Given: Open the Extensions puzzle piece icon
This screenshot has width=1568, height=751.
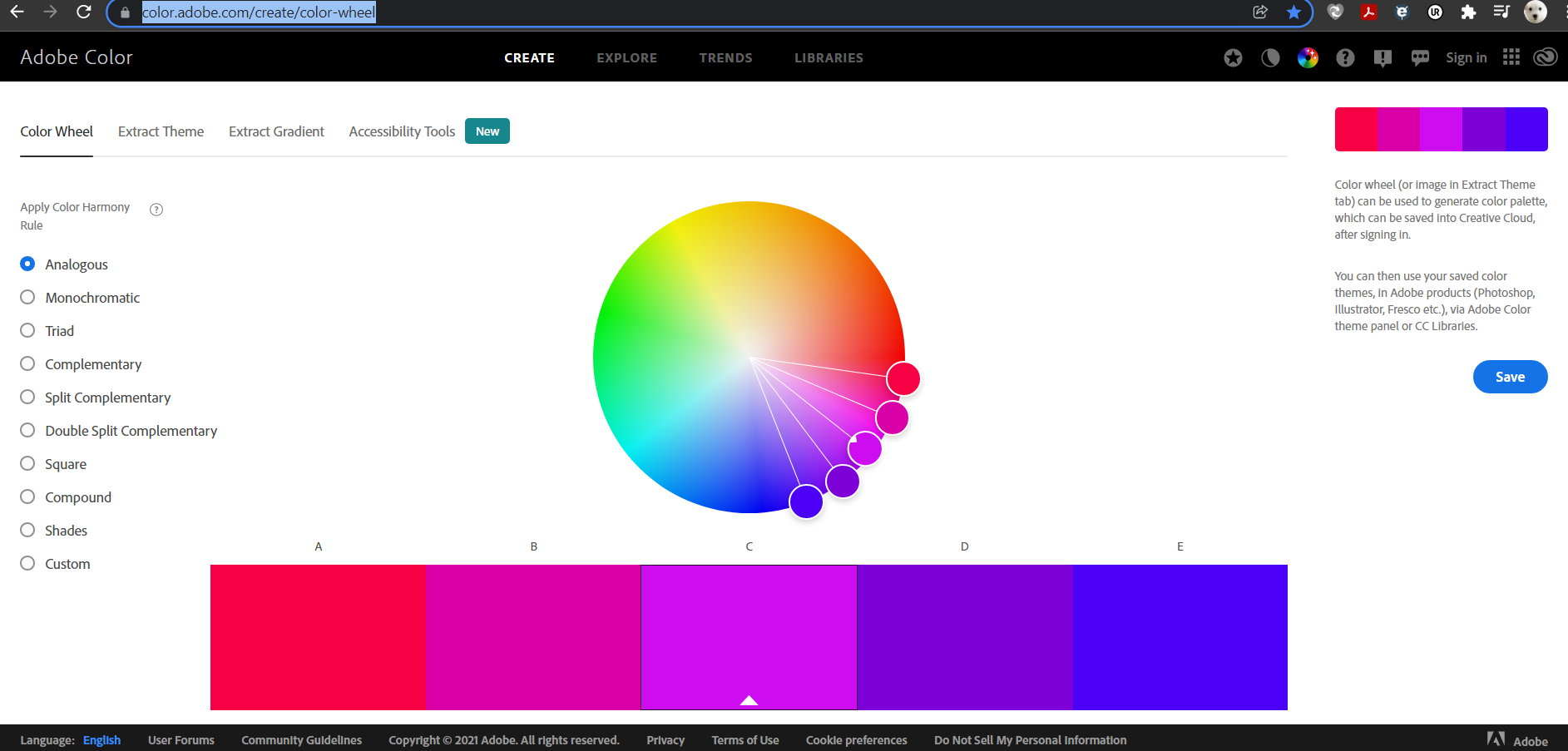Looking at the screenshot, I should (x=1468, y=12).
